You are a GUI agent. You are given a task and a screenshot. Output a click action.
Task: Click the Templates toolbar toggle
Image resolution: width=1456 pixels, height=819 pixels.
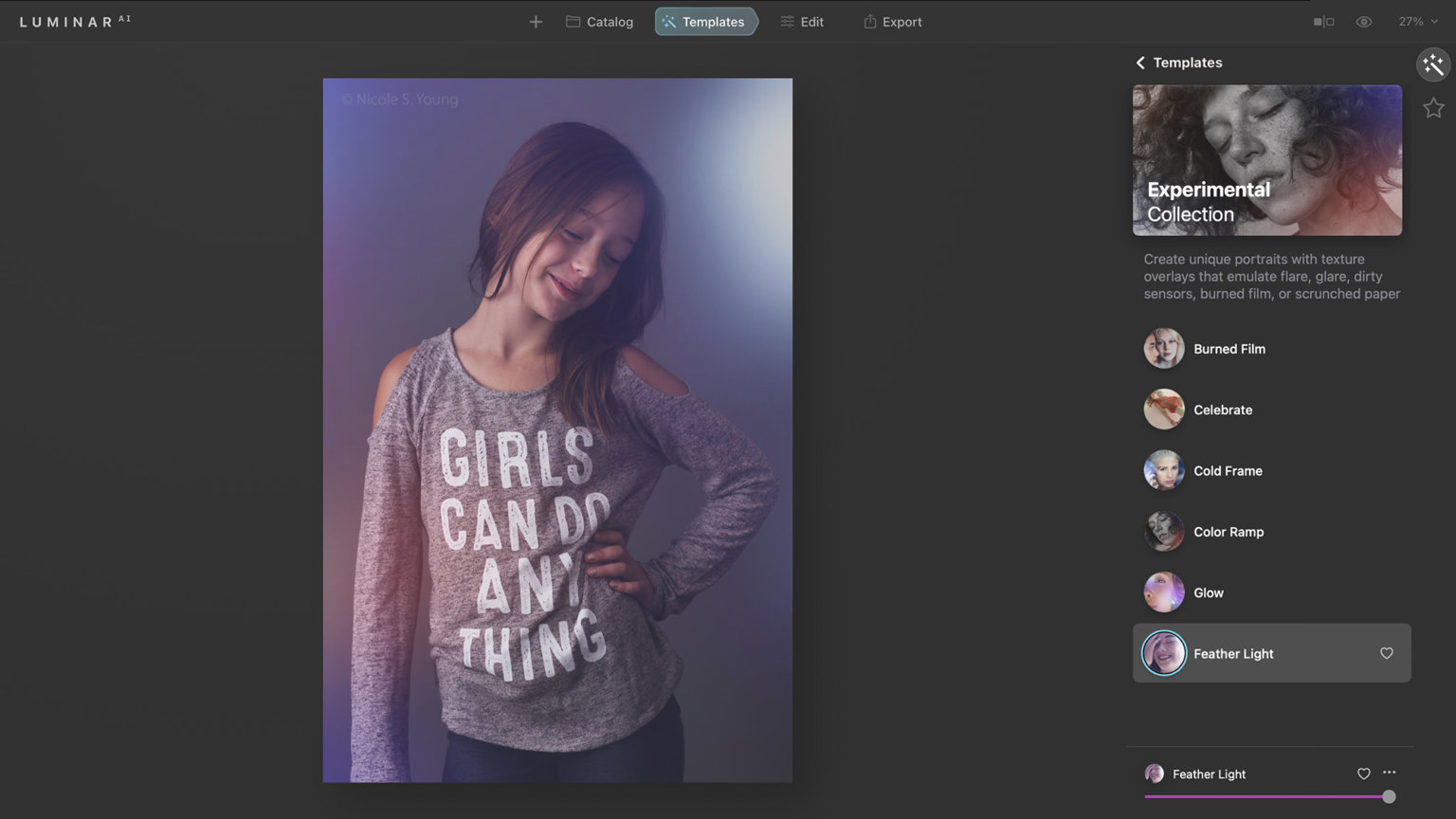705,21
